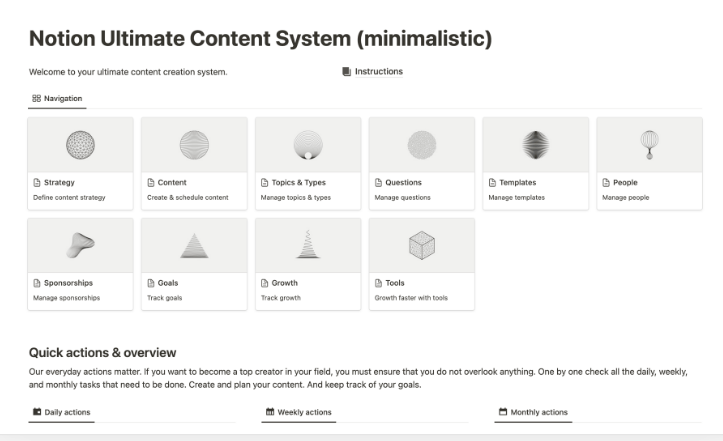This screenshot has width=723, height=441.
Task: Click the Weekly actions calendar icon
Action: click(x=270, y=412)
